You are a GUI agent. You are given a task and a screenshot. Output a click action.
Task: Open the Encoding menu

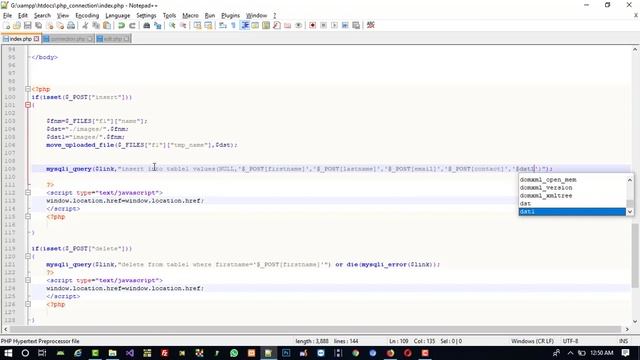coord(87,16)
